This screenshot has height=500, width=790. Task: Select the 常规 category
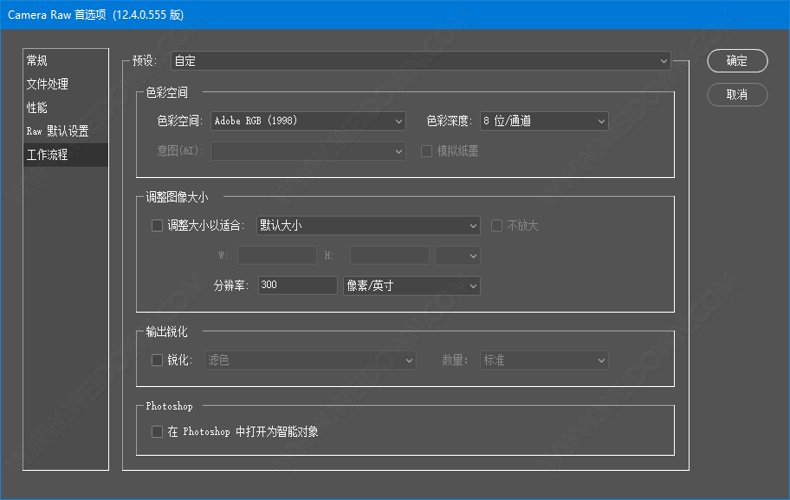pos(65,60)
